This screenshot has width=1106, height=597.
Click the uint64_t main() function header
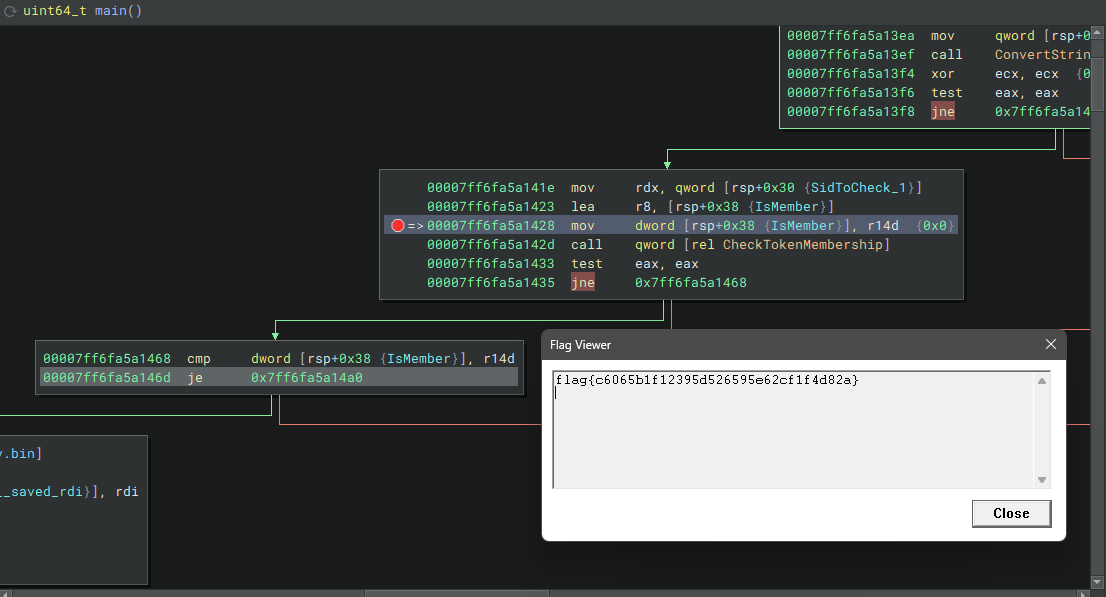coord(82,11)
